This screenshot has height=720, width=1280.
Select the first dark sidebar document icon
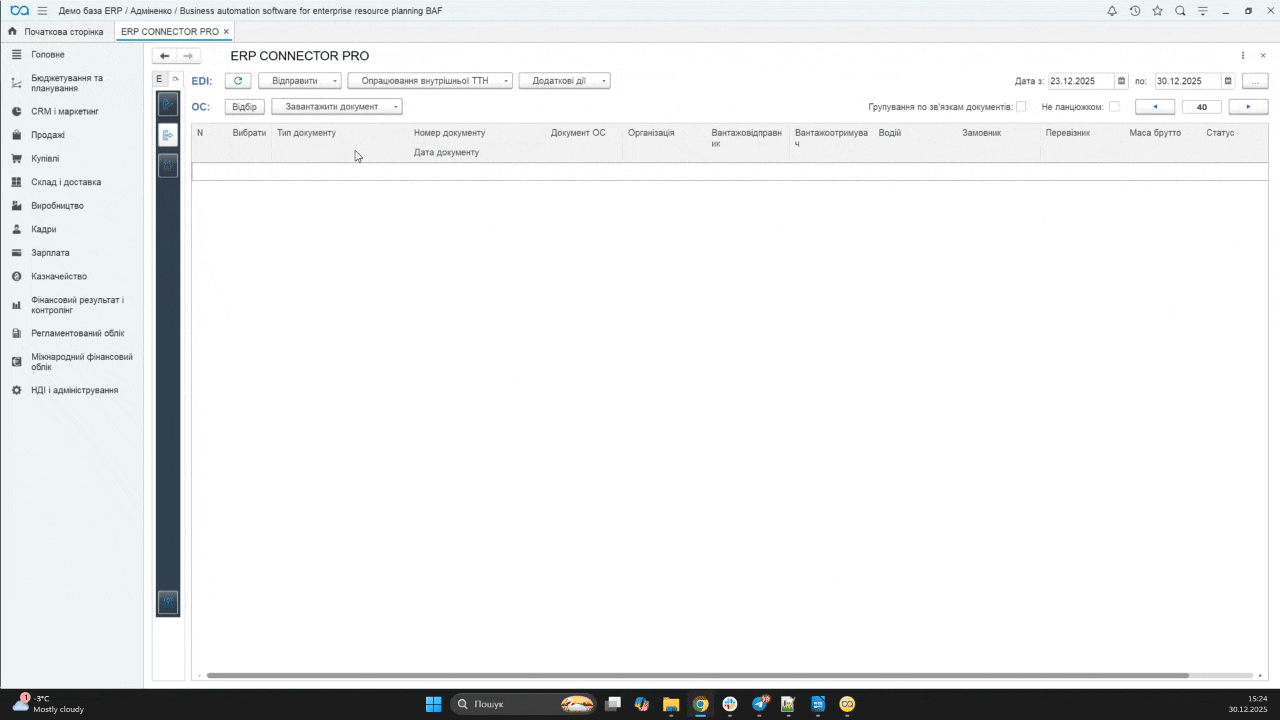(168, 103)
